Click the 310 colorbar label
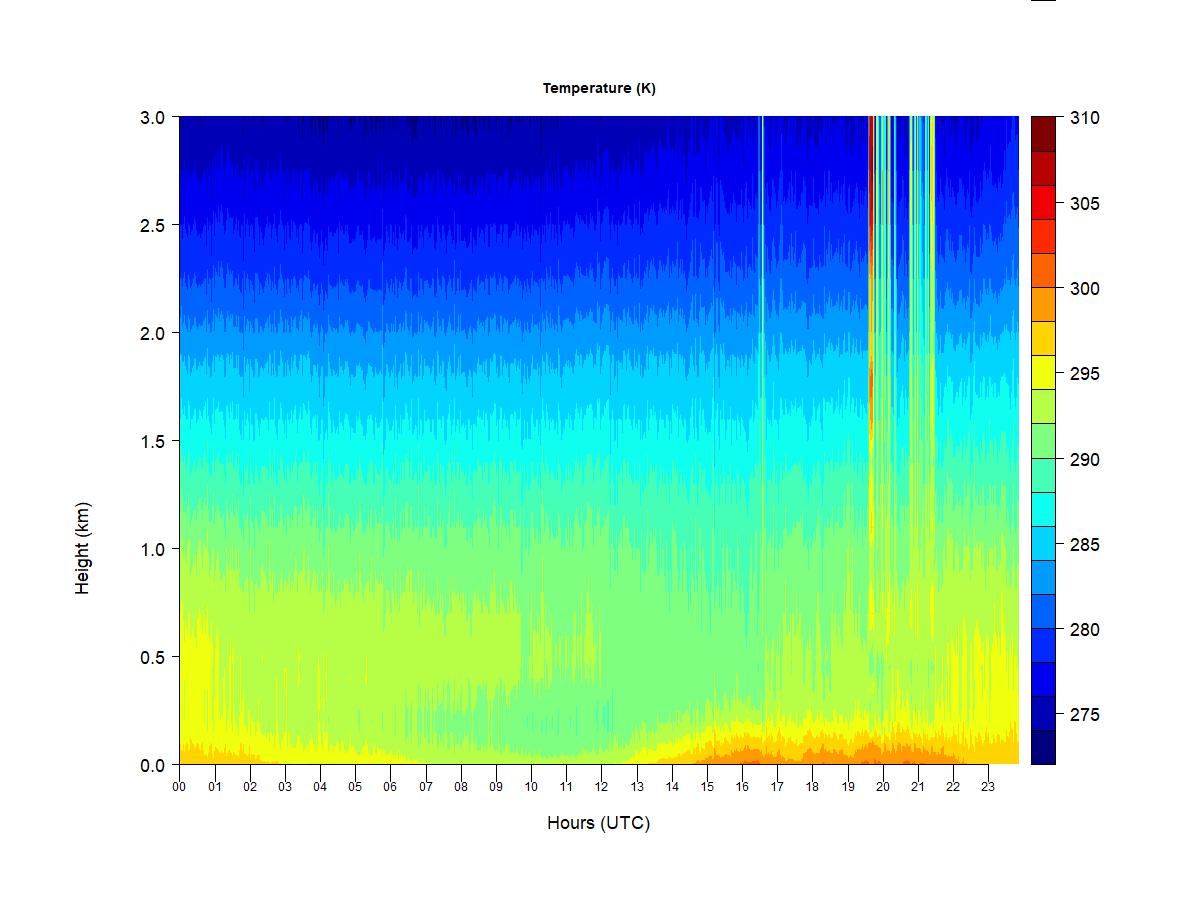This screenshot has height=900, width=1200. click(x=1084, y=118)
